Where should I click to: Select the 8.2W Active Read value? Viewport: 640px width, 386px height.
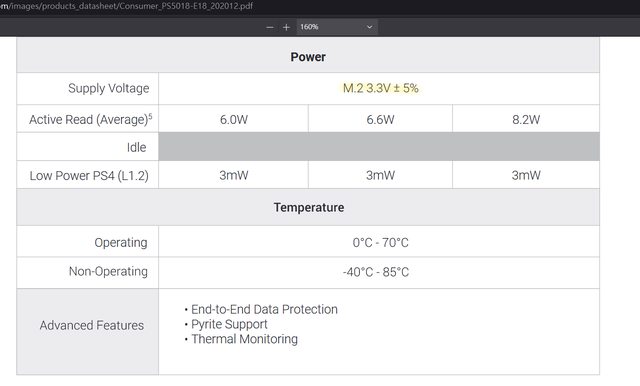pyautogui.click(x=526, y=120)
